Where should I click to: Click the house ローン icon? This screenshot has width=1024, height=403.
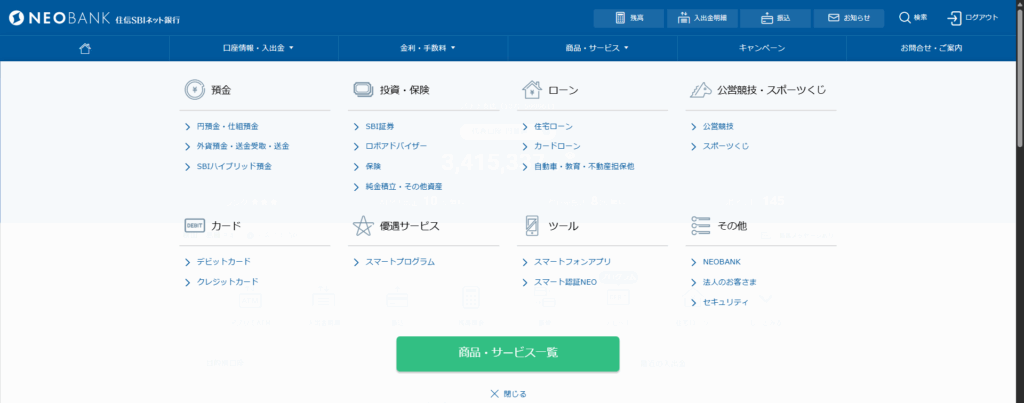[532, 90]
